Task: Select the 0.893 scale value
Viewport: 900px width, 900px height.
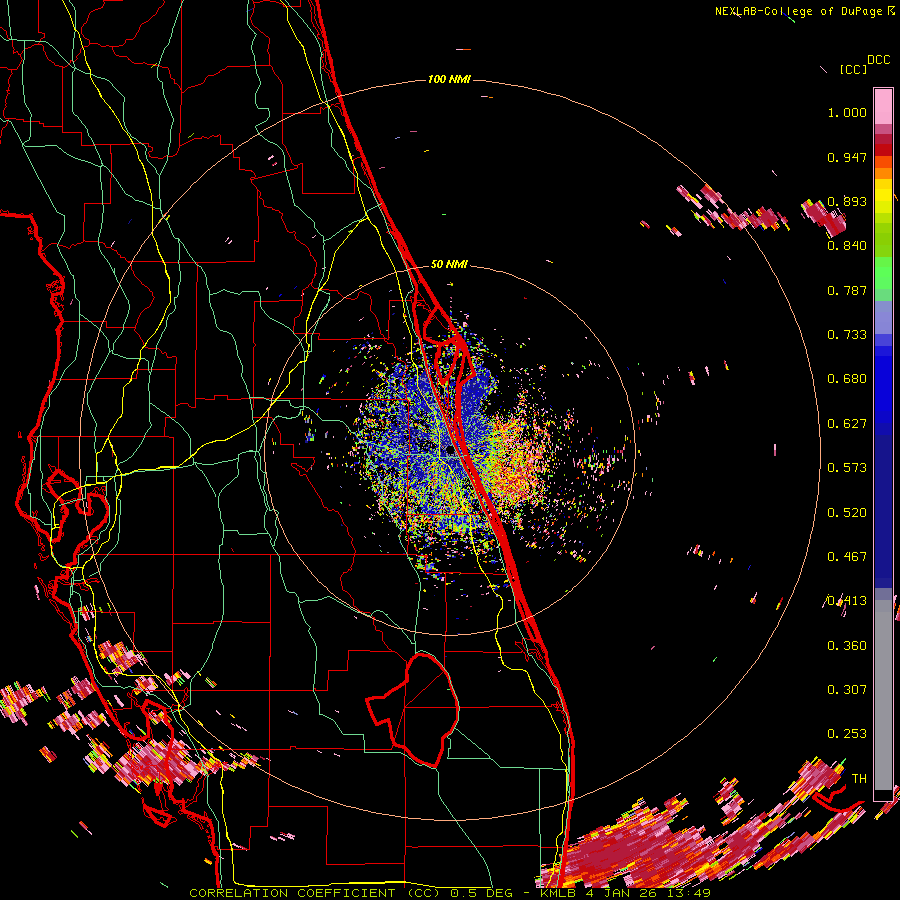Action: pos(847,201)
